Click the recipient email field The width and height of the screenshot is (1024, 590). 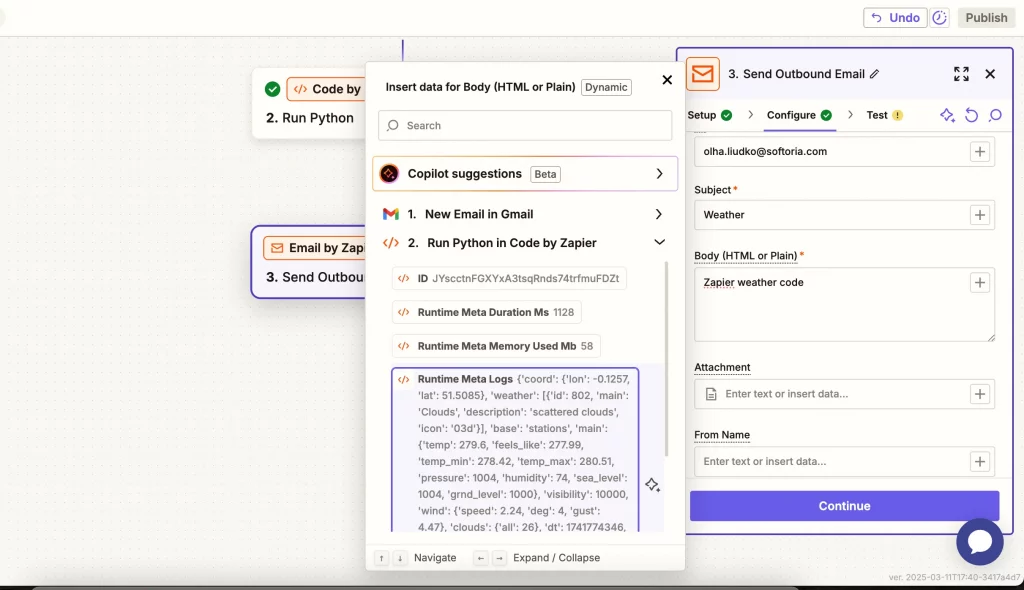(844, 152)
